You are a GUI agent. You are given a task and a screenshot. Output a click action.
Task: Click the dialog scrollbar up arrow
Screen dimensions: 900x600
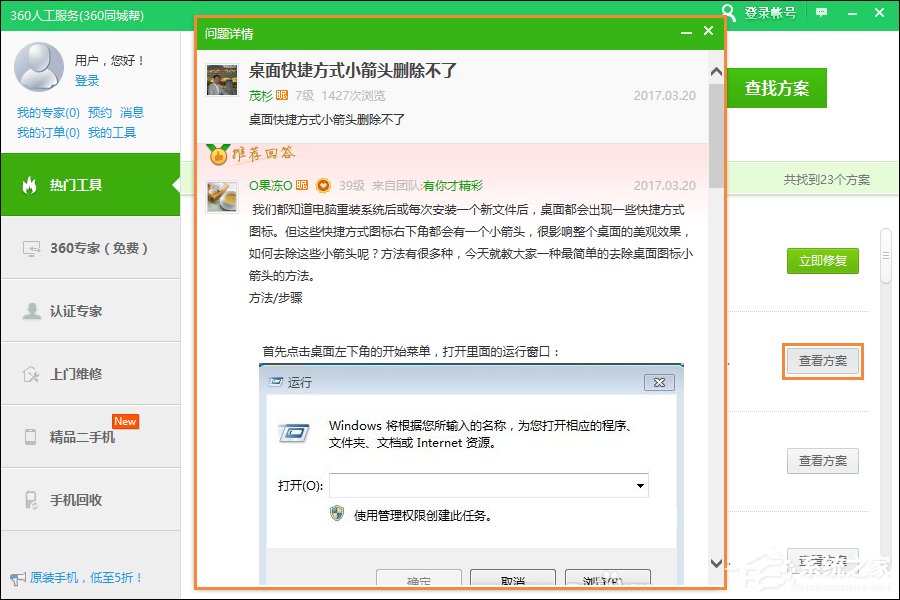715,70
